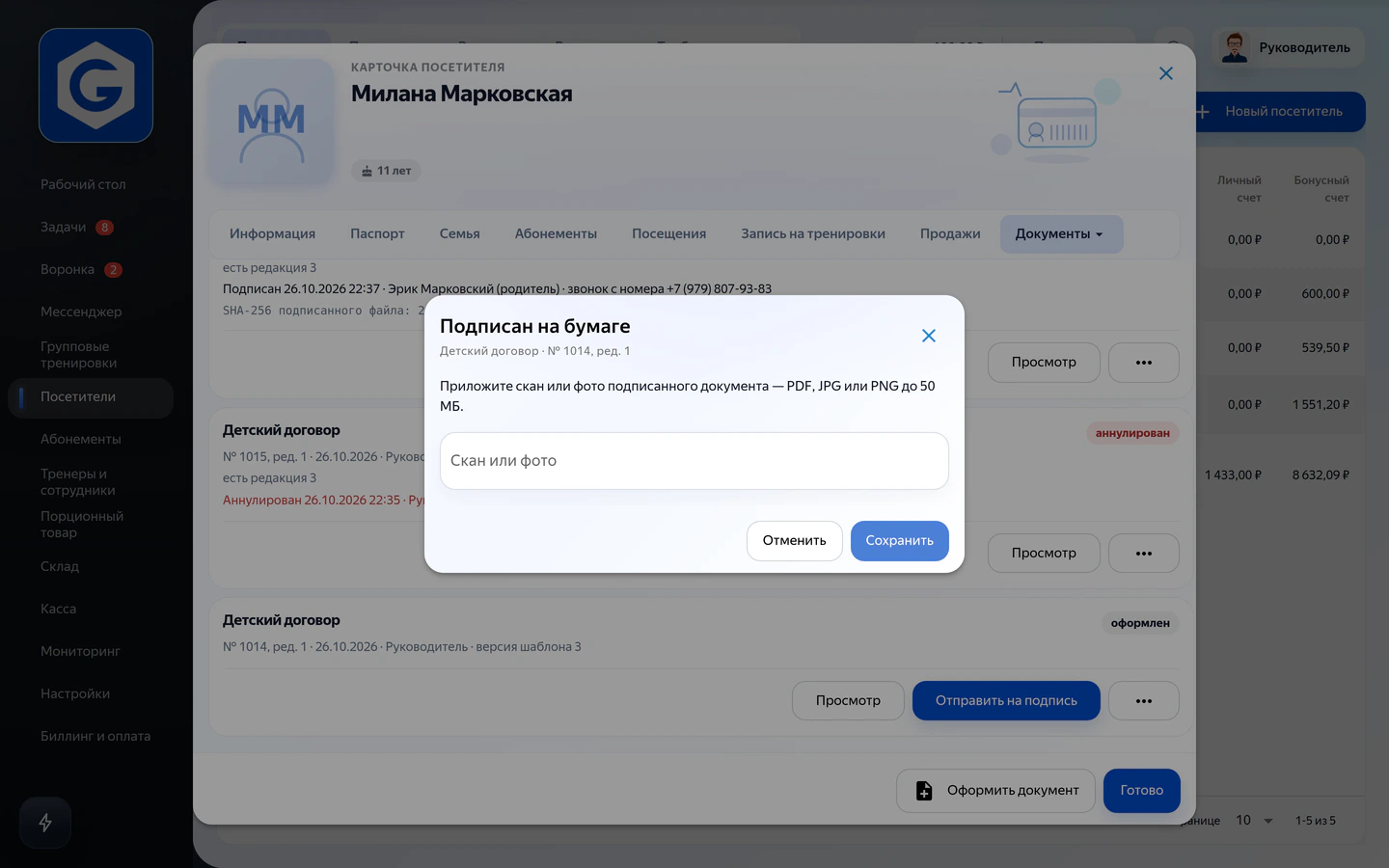Image resolution: width=1389 pixels, height=868 pixels.
Task: Expand the Документы tab dropdown
Action: click(x=1061, y=234)
